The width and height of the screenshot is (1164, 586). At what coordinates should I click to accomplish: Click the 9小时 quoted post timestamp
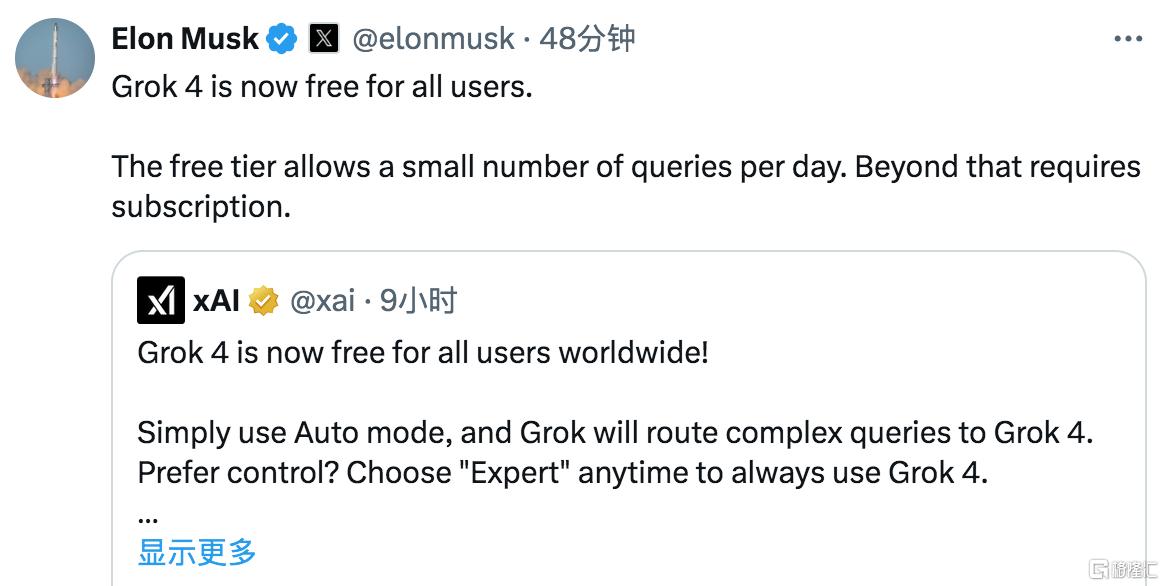click(x=418, y=301)
